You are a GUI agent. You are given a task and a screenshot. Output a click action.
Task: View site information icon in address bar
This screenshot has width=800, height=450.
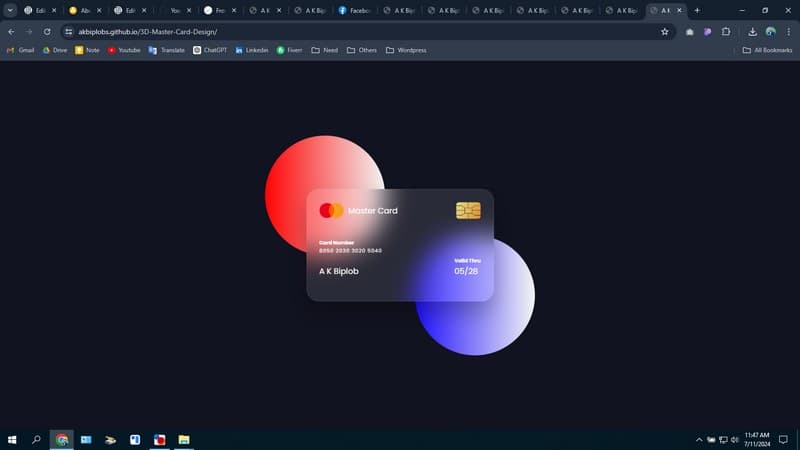[68, 32]
